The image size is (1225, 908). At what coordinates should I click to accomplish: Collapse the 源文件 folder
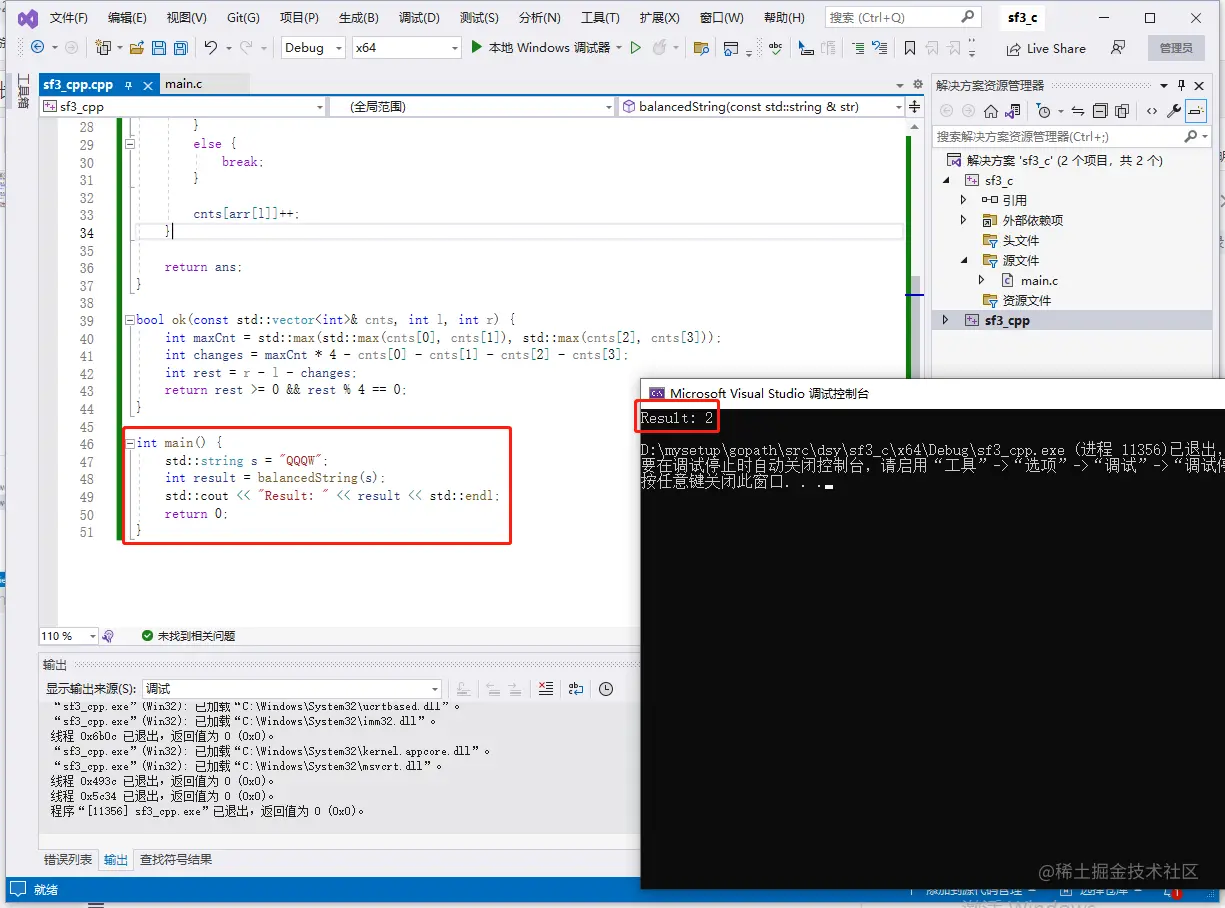point(964,260)
